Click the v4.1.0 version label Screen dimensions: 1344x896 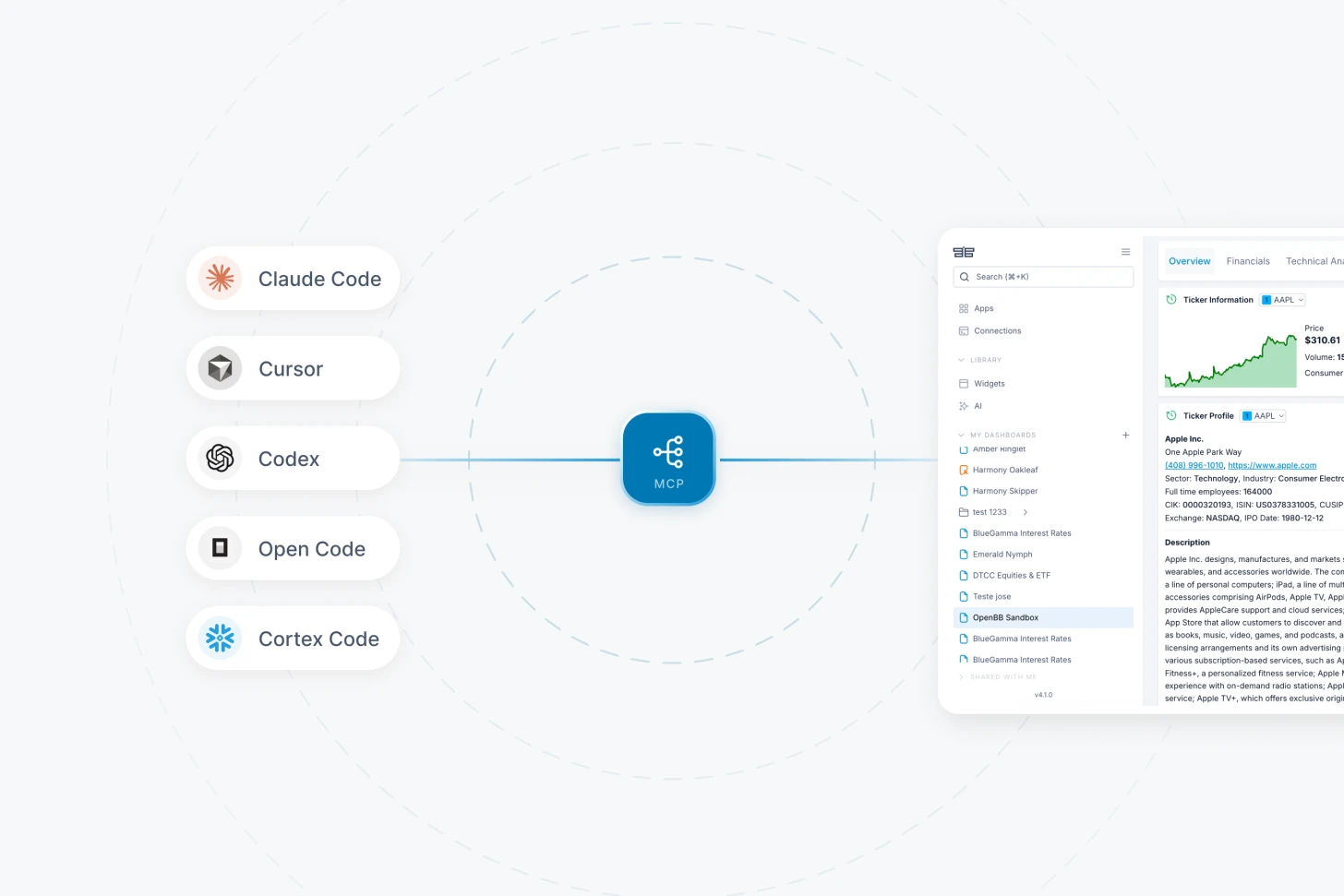coord(1043,695)
